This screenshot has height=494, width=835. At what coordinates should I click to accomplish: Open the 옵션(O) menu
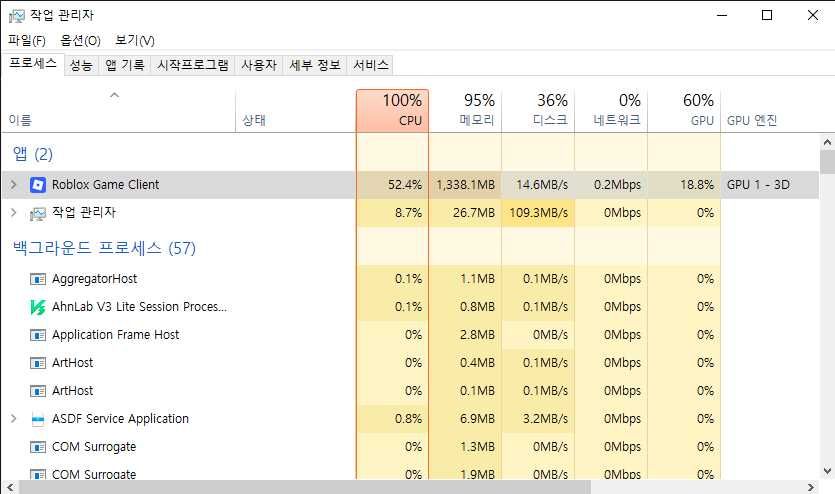point(80,41)
